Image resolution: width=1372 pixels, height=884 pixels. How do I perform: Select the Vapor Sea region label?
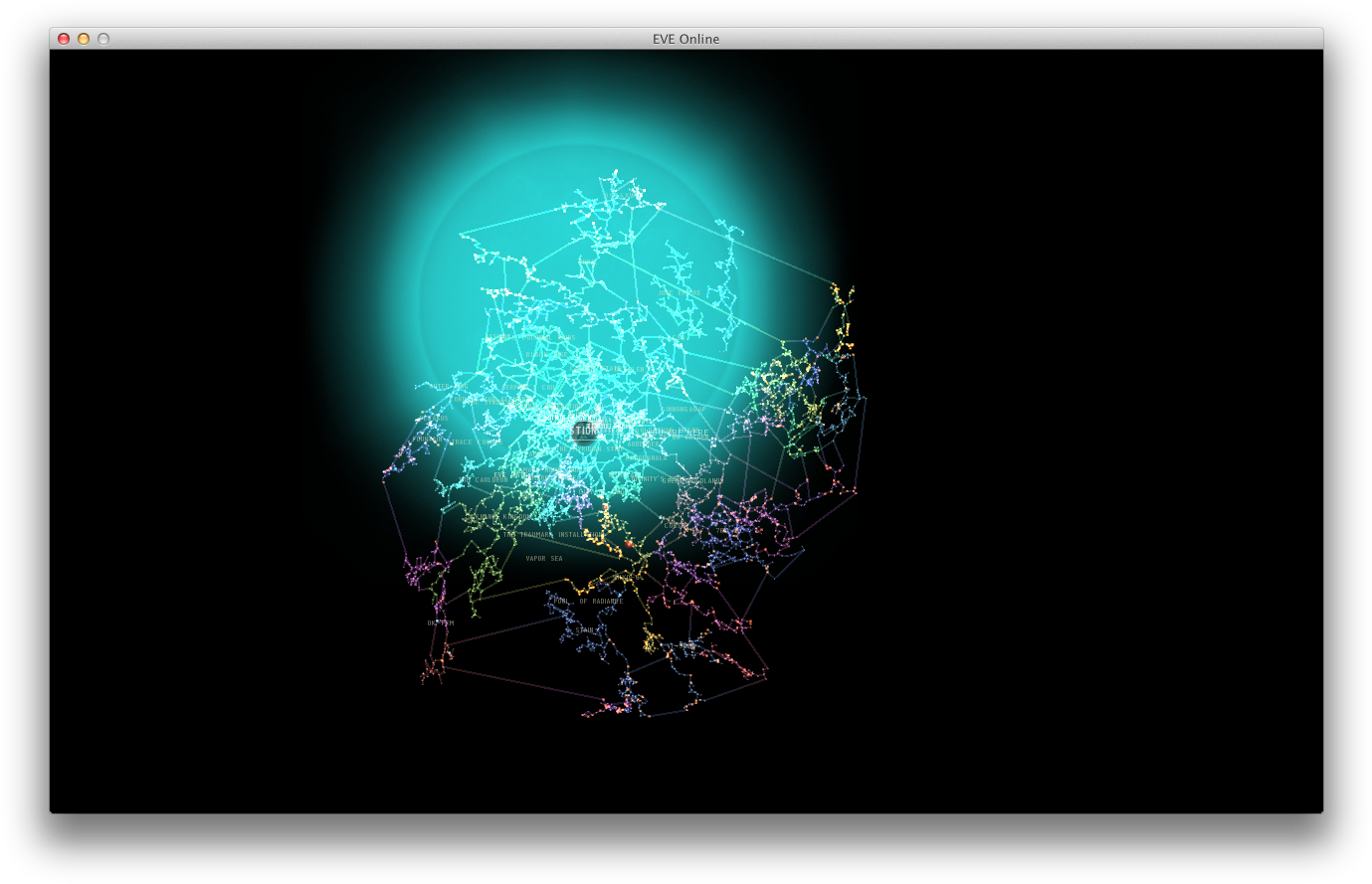pyautogui.click(x=543, y=558)
